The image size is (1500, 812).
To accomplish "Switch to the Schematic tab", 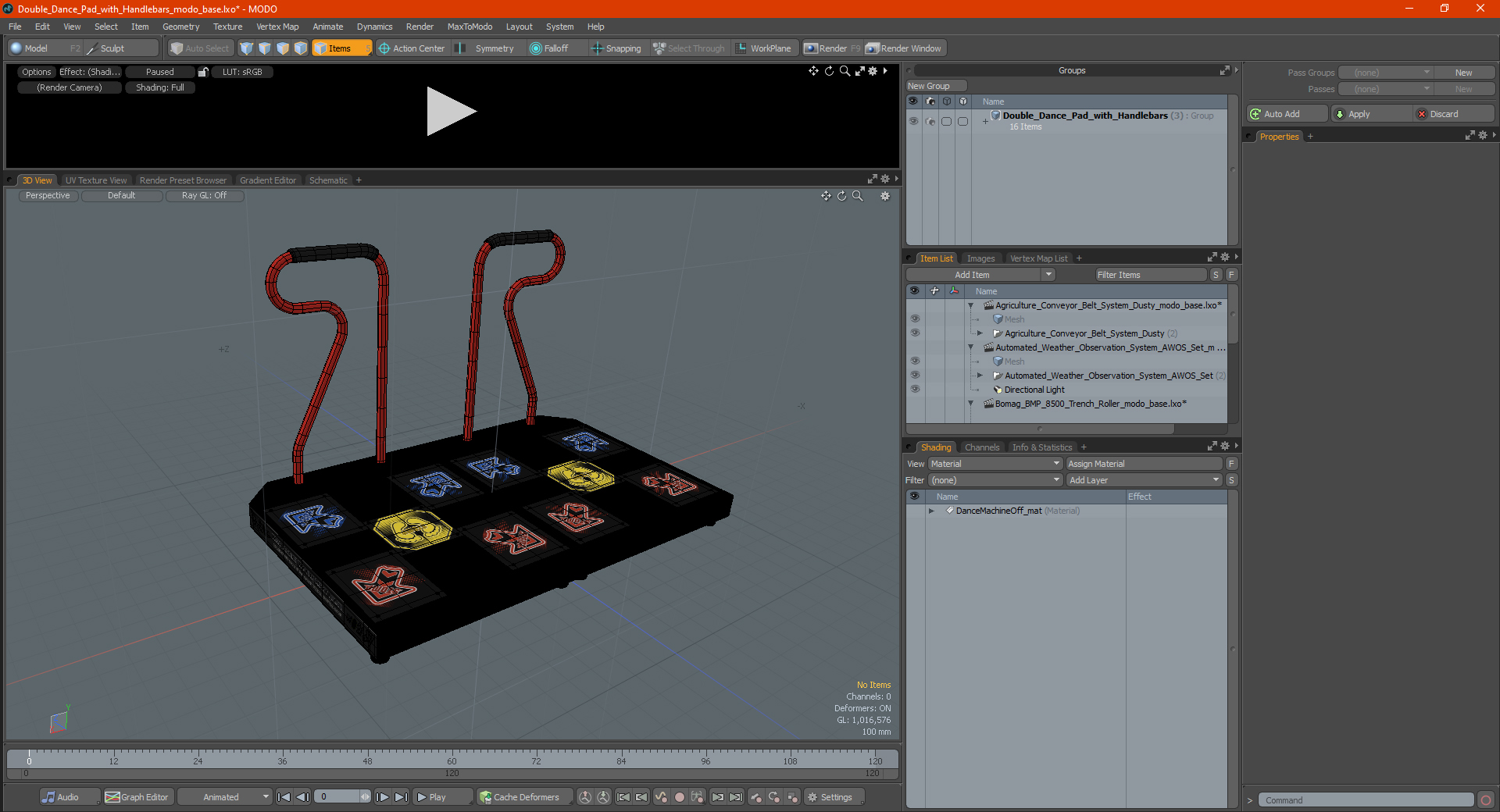I will (x=328, y=180).
